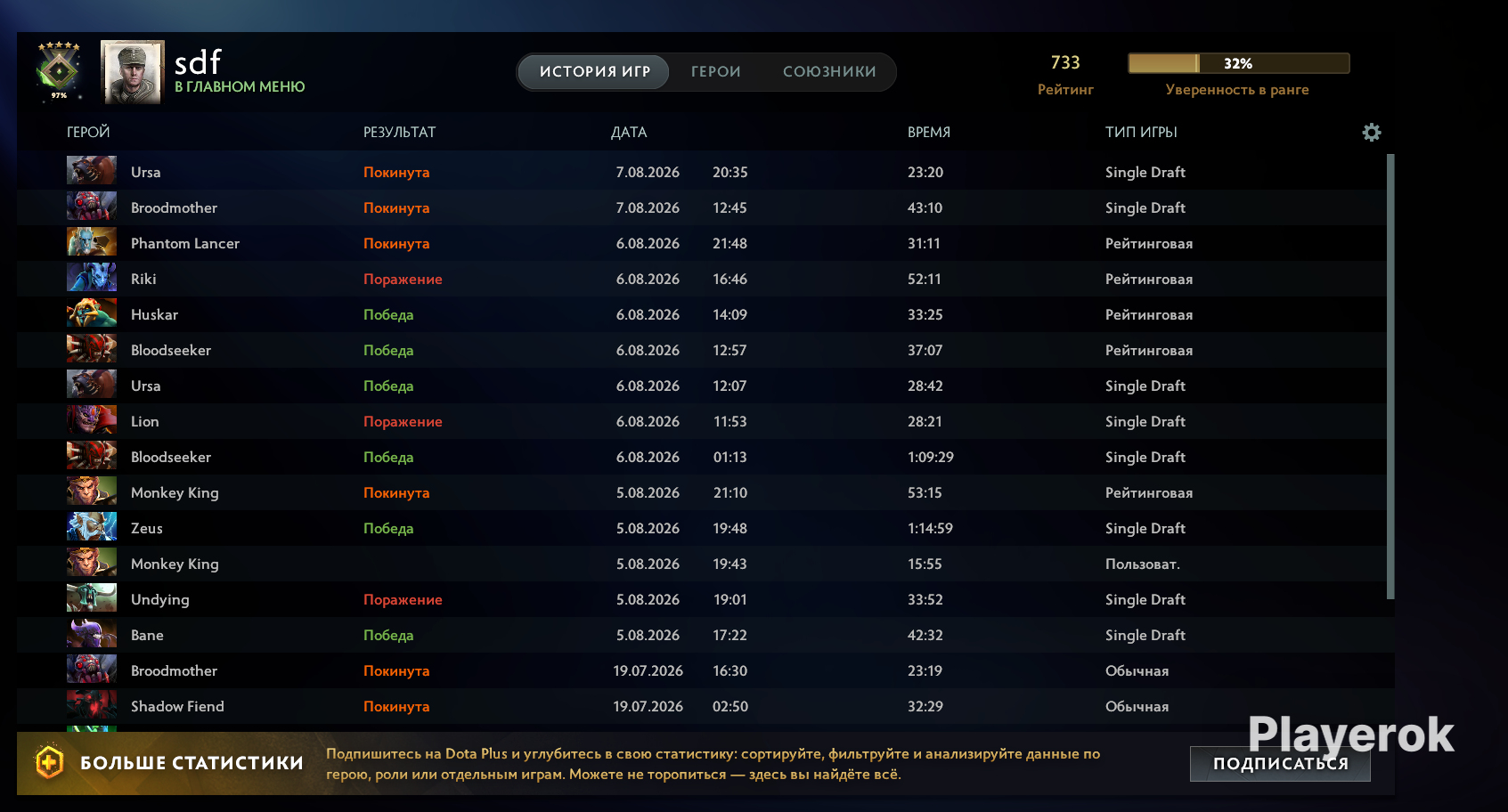The height and width of the screenshot is (812, 1508).
Task: Click the Zeus hero portrait
Action: tap(92, 527)
